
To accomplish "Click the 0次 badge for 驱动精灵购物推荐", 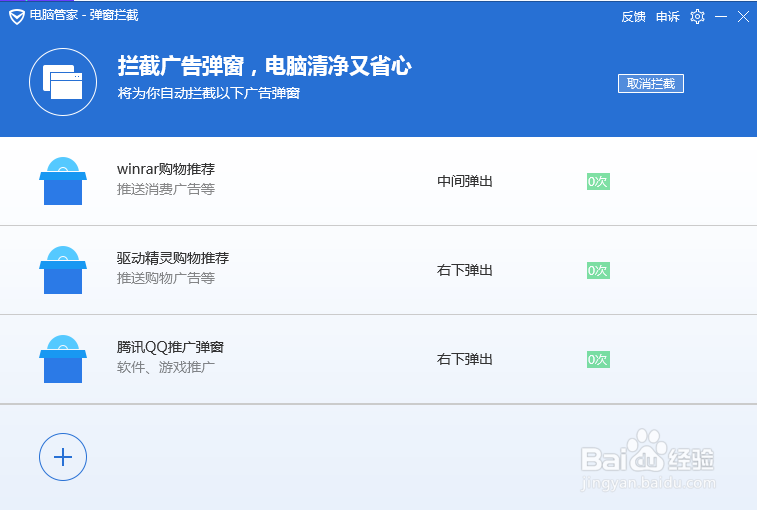I will tap(598, 270).
